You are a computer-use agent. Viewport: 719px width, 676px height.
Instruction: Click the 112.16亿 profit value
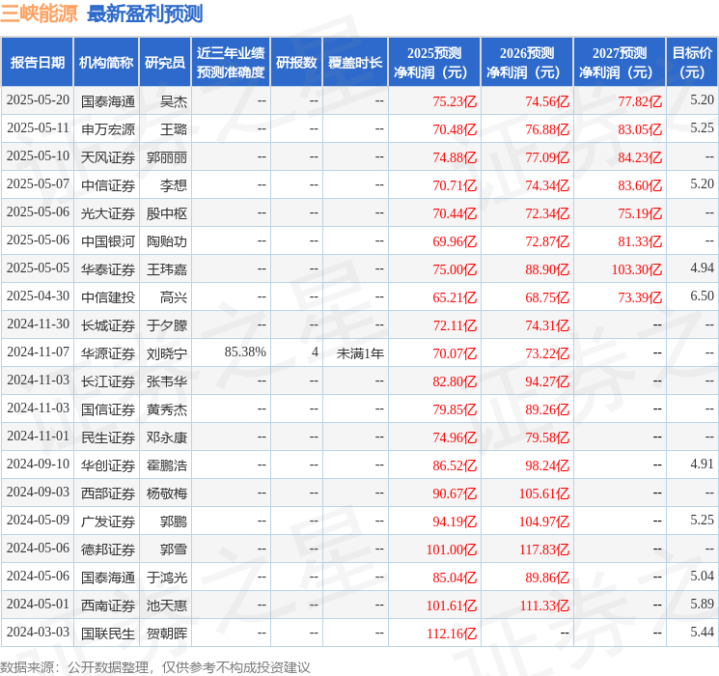click(451, 633)
